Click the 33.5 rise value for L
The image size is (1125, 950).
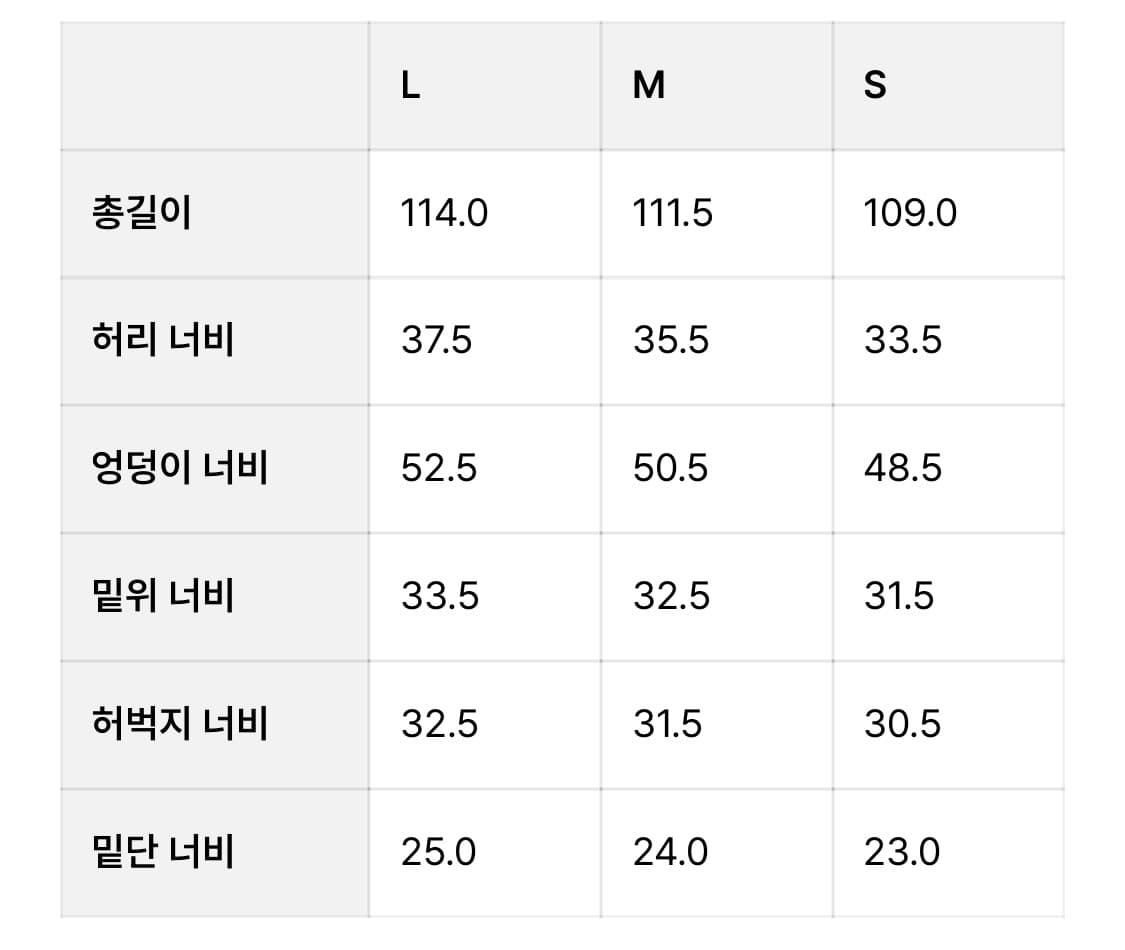tap(440, 596)
